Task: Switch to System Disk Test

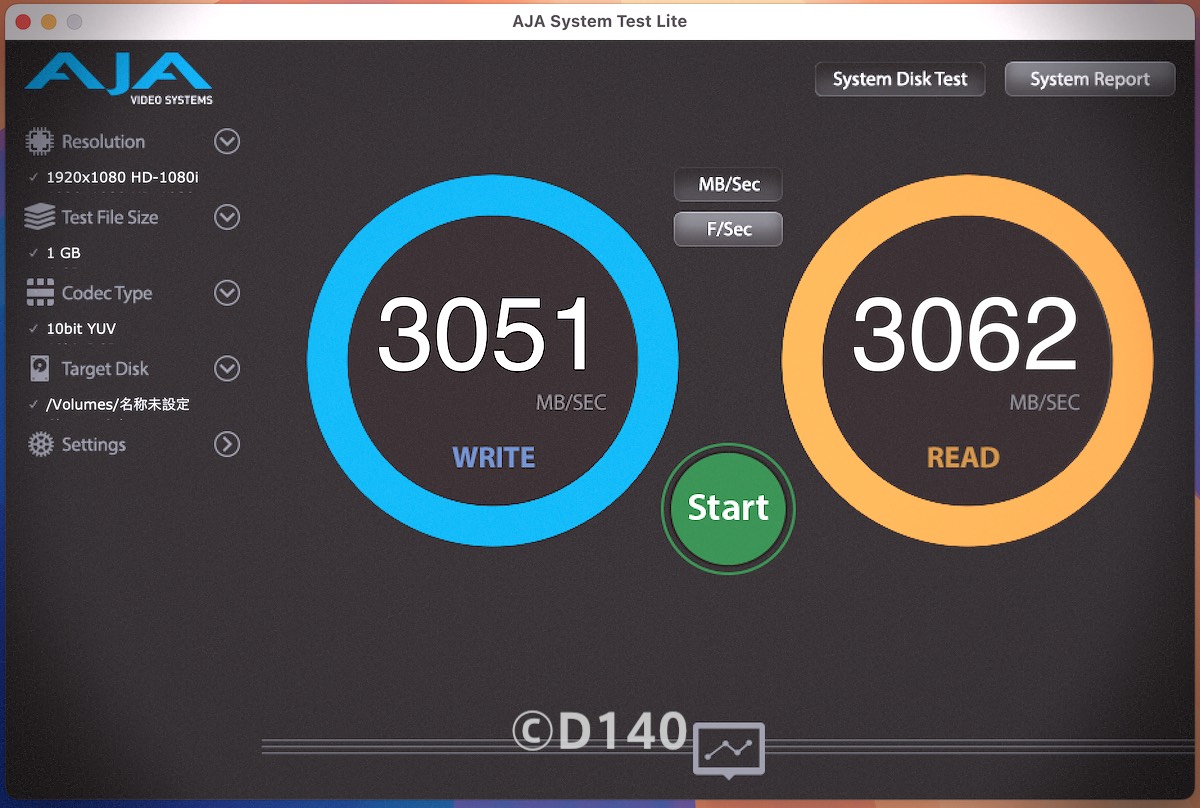Action: click(900, 80)
